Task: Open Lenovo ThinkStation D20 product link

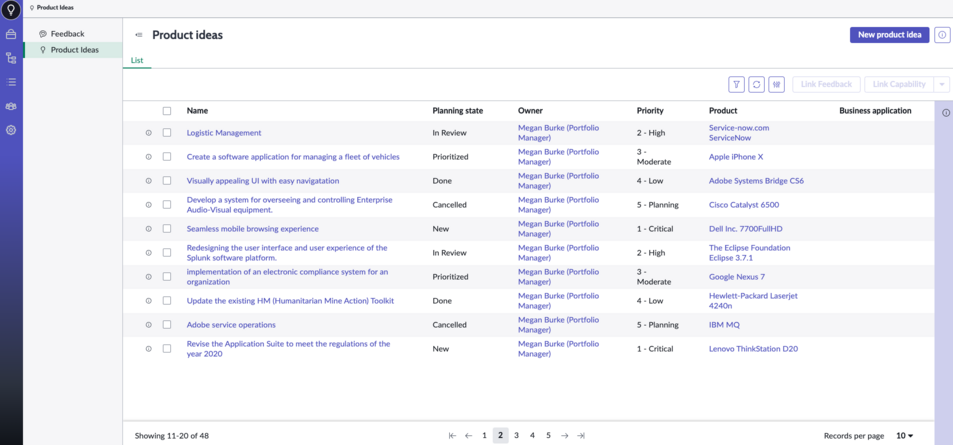Action: pos(753,349)
